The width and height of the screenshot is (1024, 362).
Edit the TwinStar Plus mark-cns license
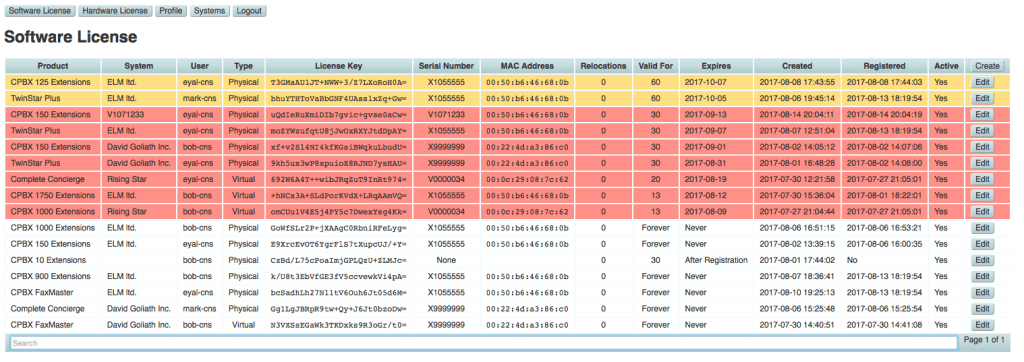pos(982,99)
